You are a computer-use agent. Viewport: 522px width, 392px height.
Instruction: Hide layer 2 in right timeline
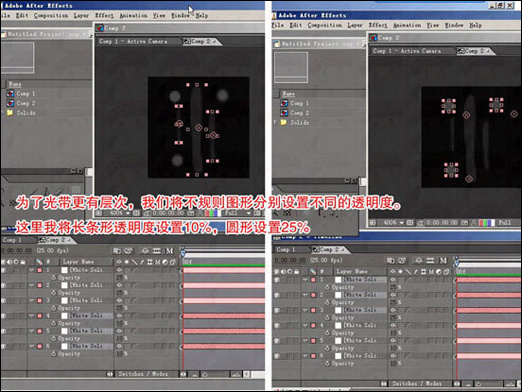pos(277,295)
